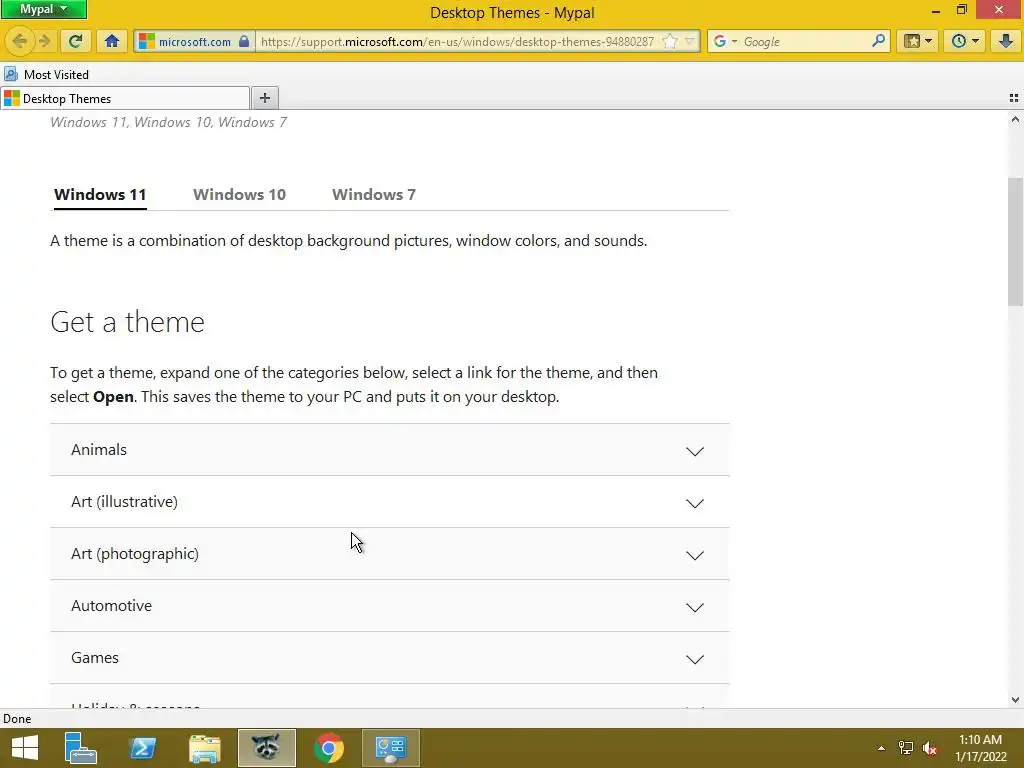Viewport: 1024px width, 768px height.
Task: Expand the Art (photographic) category
Action: pyautogui.click(x=389, y=554)
